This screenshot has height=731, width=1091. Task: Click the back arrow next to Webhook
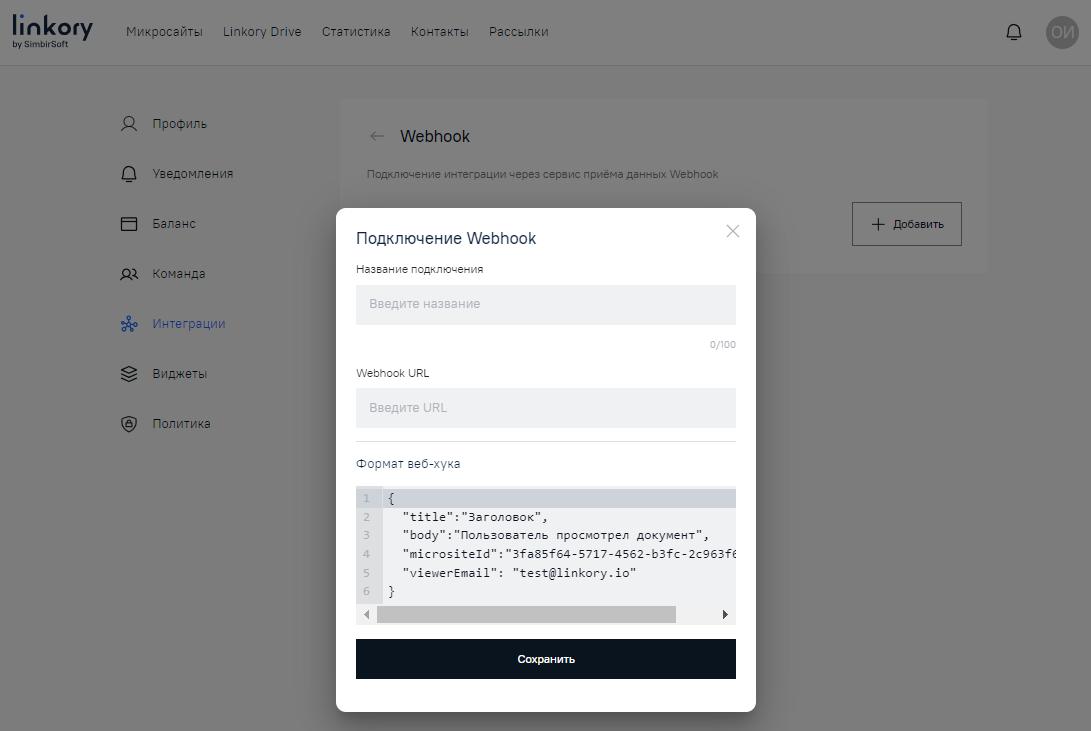(x=377, y=136)
